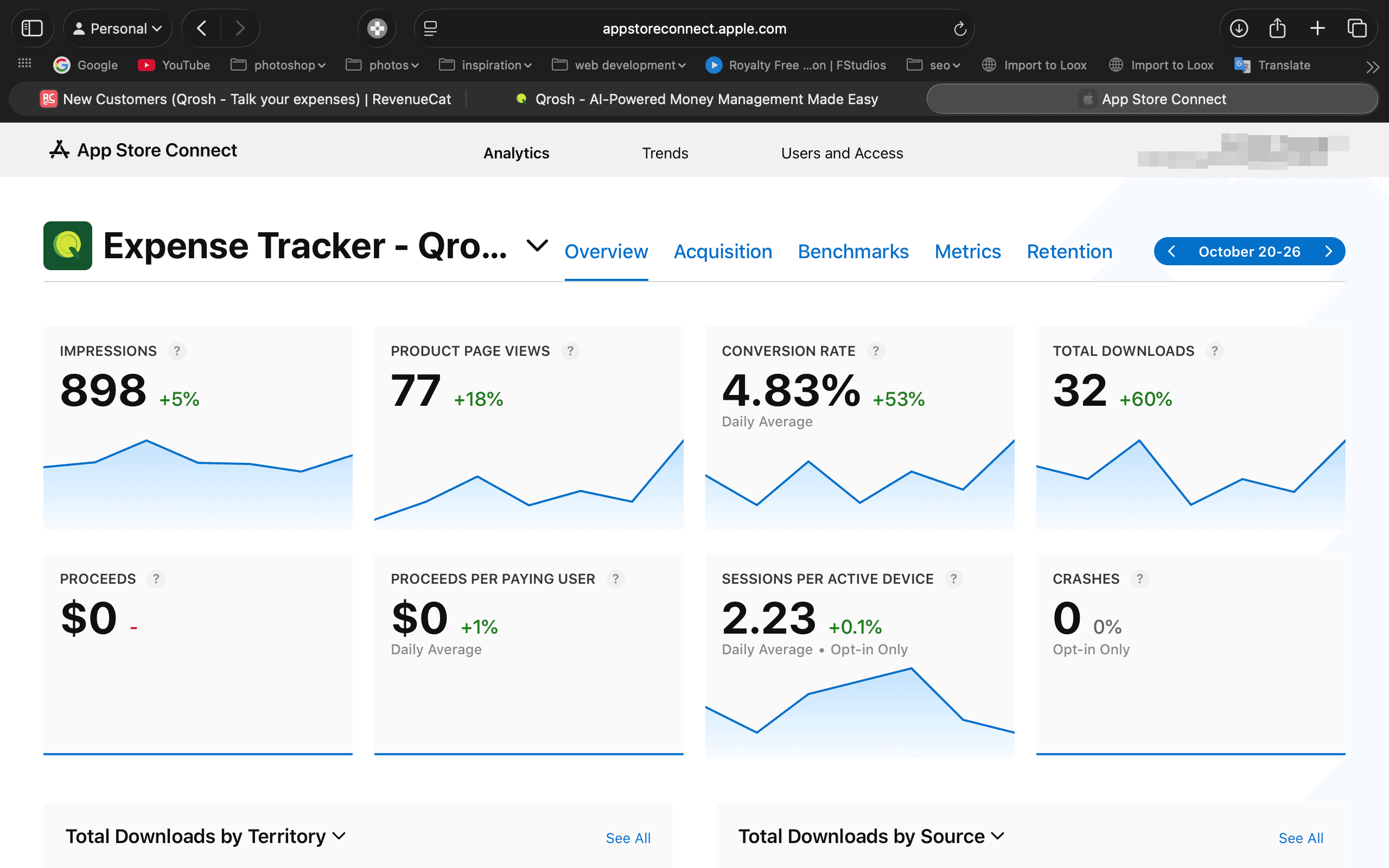This screenshot has height=868, width=1389.
Task: Expand the Personal profile dropdown
Action: click(118, 28)
